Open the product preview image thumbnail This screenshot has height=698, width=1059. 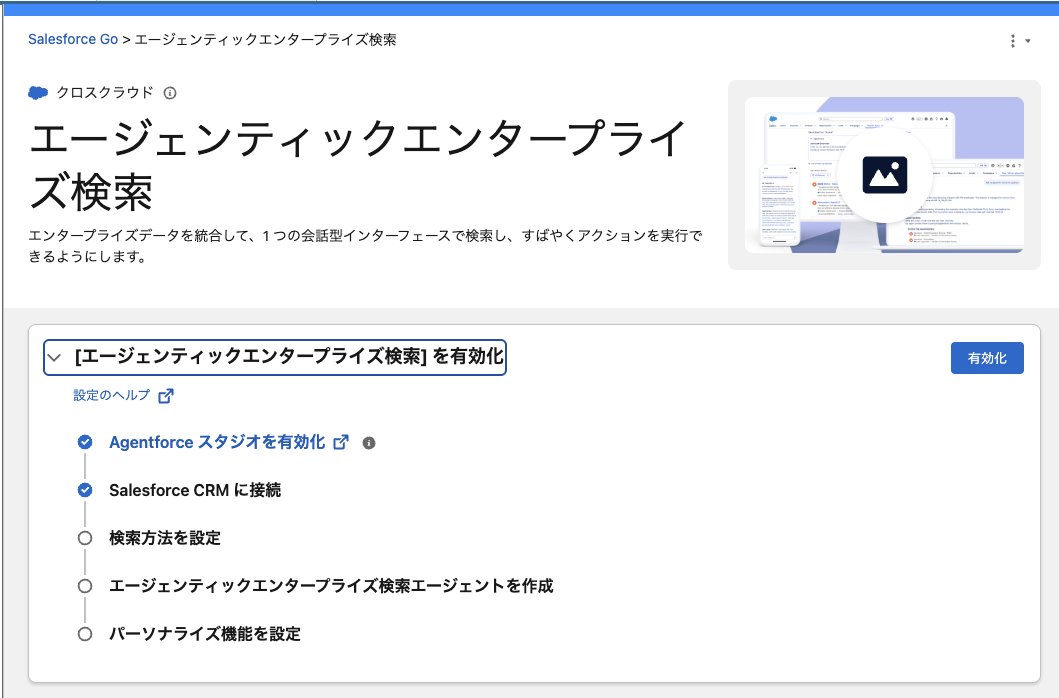884,175
